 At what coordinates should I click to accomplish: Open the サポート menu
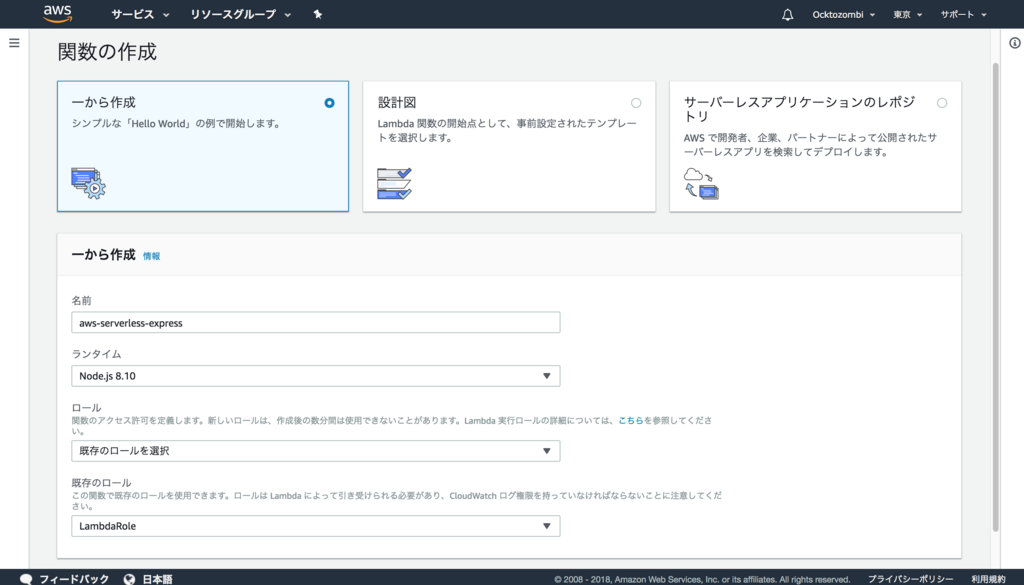tap(963, 14)
